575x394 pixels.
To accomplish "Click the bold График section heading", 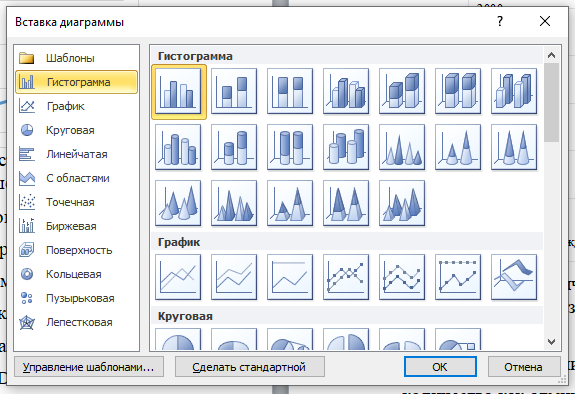I will (x=179, y=242).
